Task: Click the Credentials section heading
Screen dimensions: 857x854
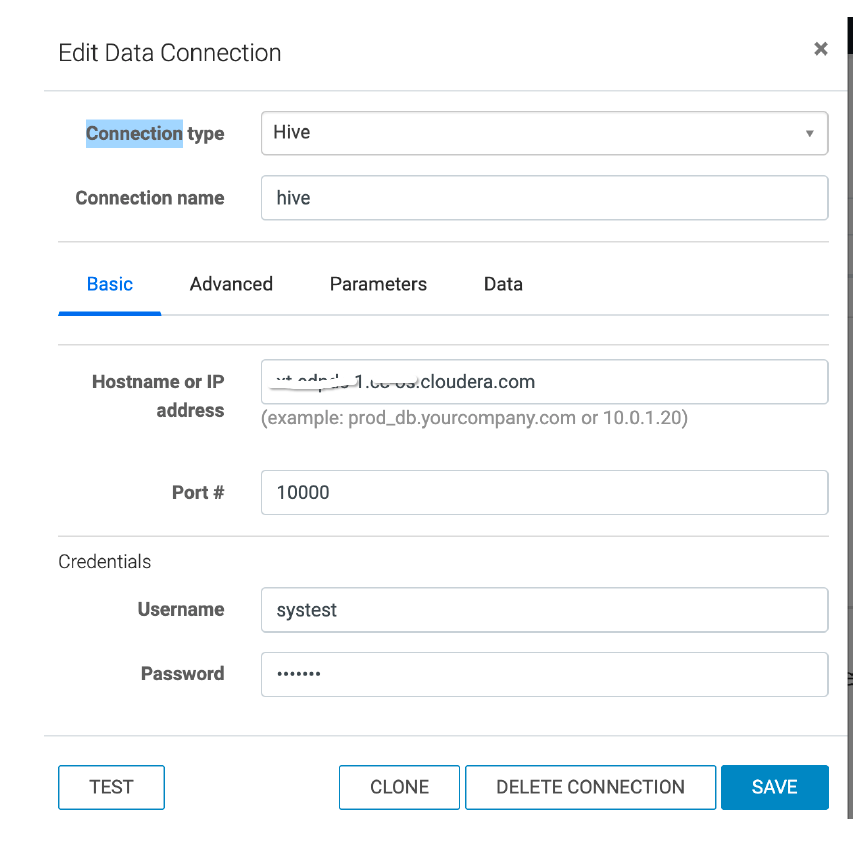Action: (105, 562)
